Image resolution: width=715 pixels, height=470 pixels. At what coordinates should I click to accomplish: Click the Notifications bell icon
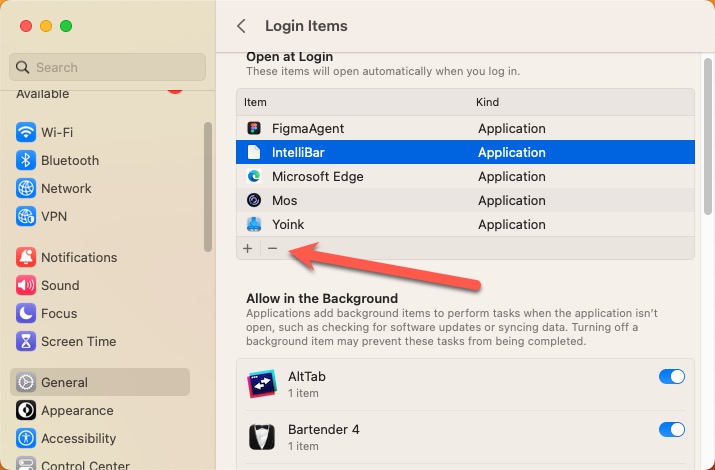point(26,257)
